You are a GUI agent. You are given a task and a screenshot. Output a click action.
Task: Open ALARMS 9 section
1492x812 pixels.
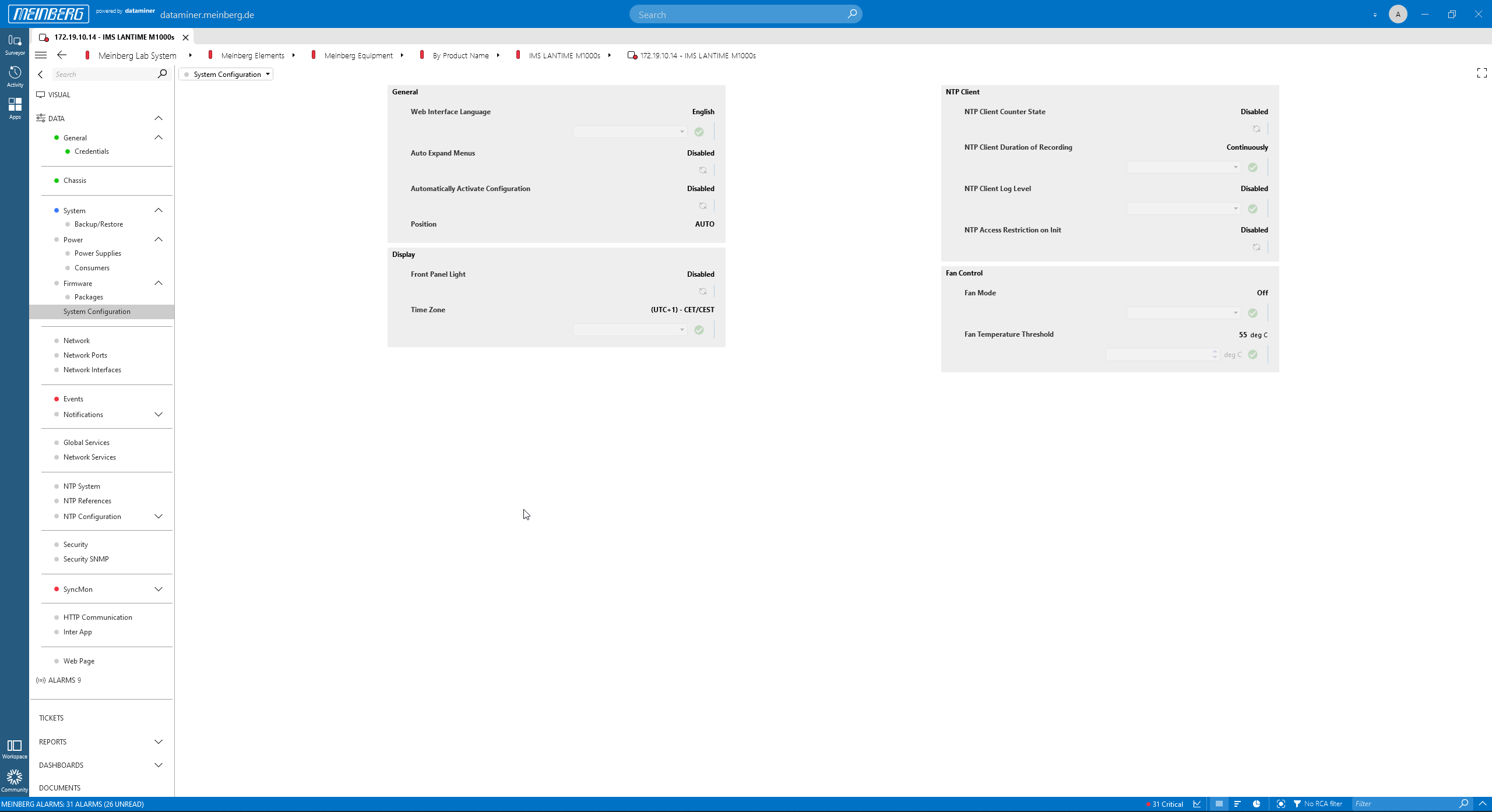(x=59, y=680)
